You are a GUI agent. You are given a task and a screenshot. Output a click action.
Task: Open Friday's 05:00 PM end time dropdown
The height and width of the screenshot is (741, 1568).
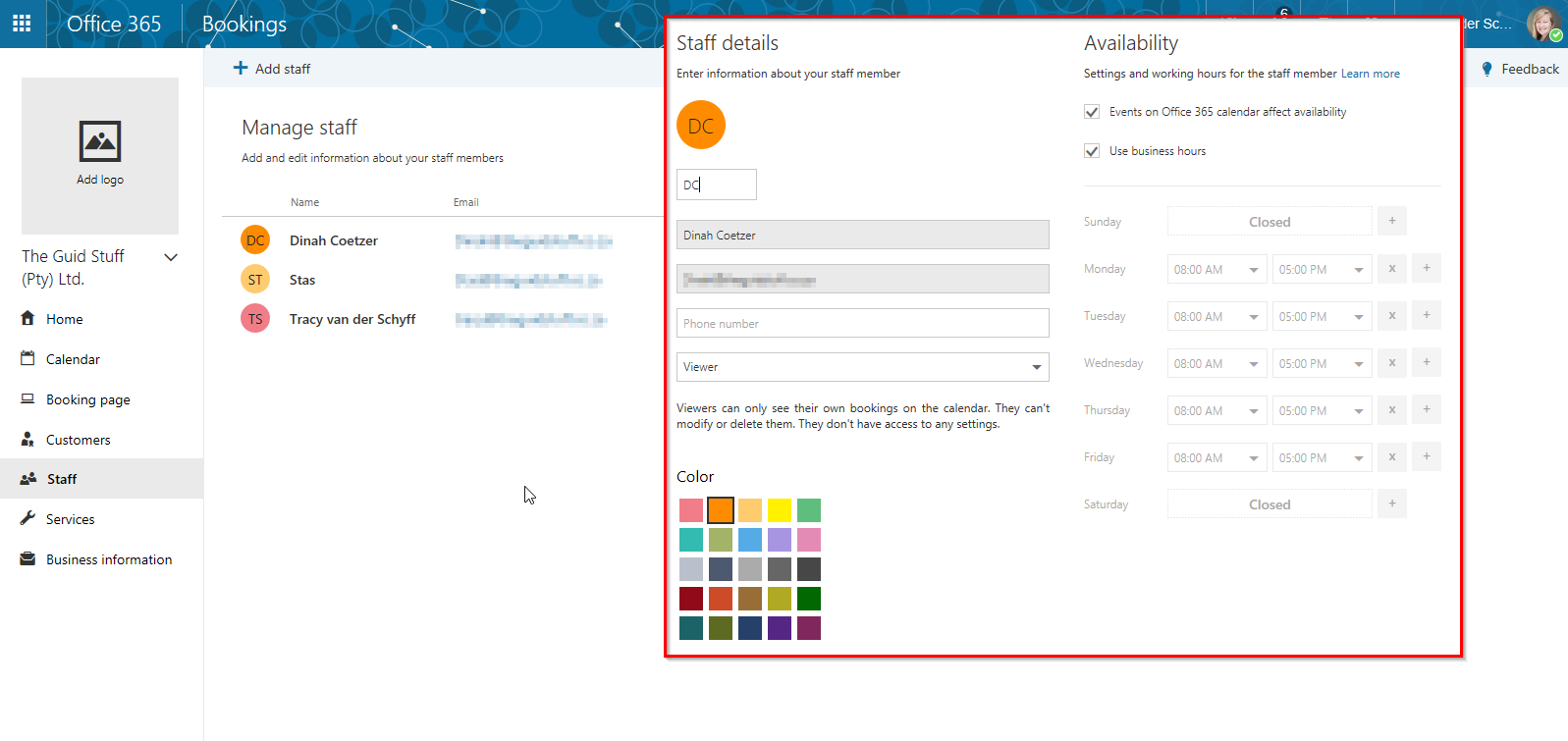(1322, 457)
